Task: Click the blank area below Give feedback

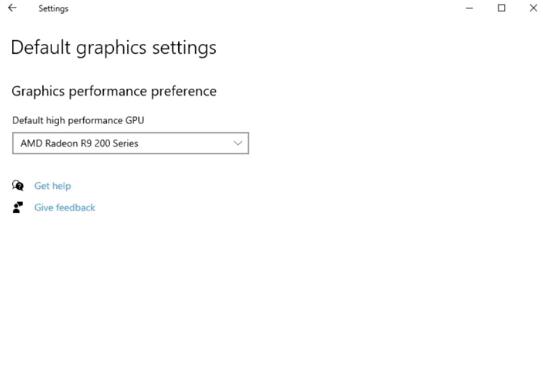Action: [139, 291]
